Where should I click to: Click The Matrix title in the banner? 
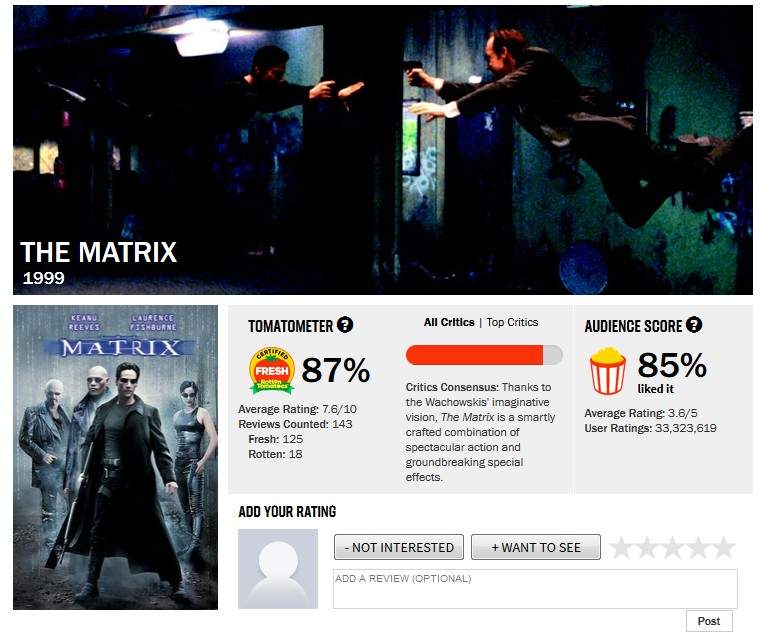98,252
